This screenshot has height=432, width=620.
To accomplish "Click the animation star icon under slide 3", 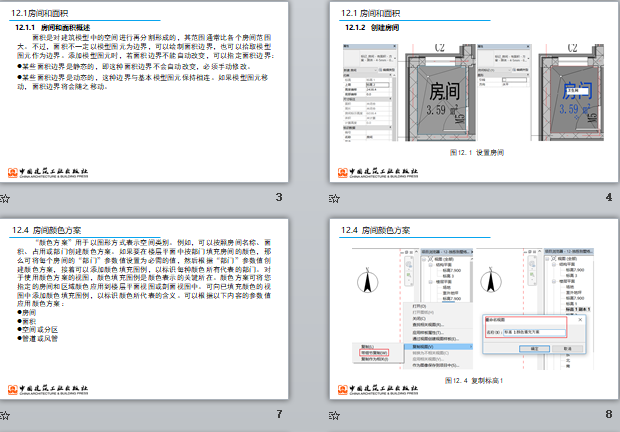I will (x=7, y=199).
